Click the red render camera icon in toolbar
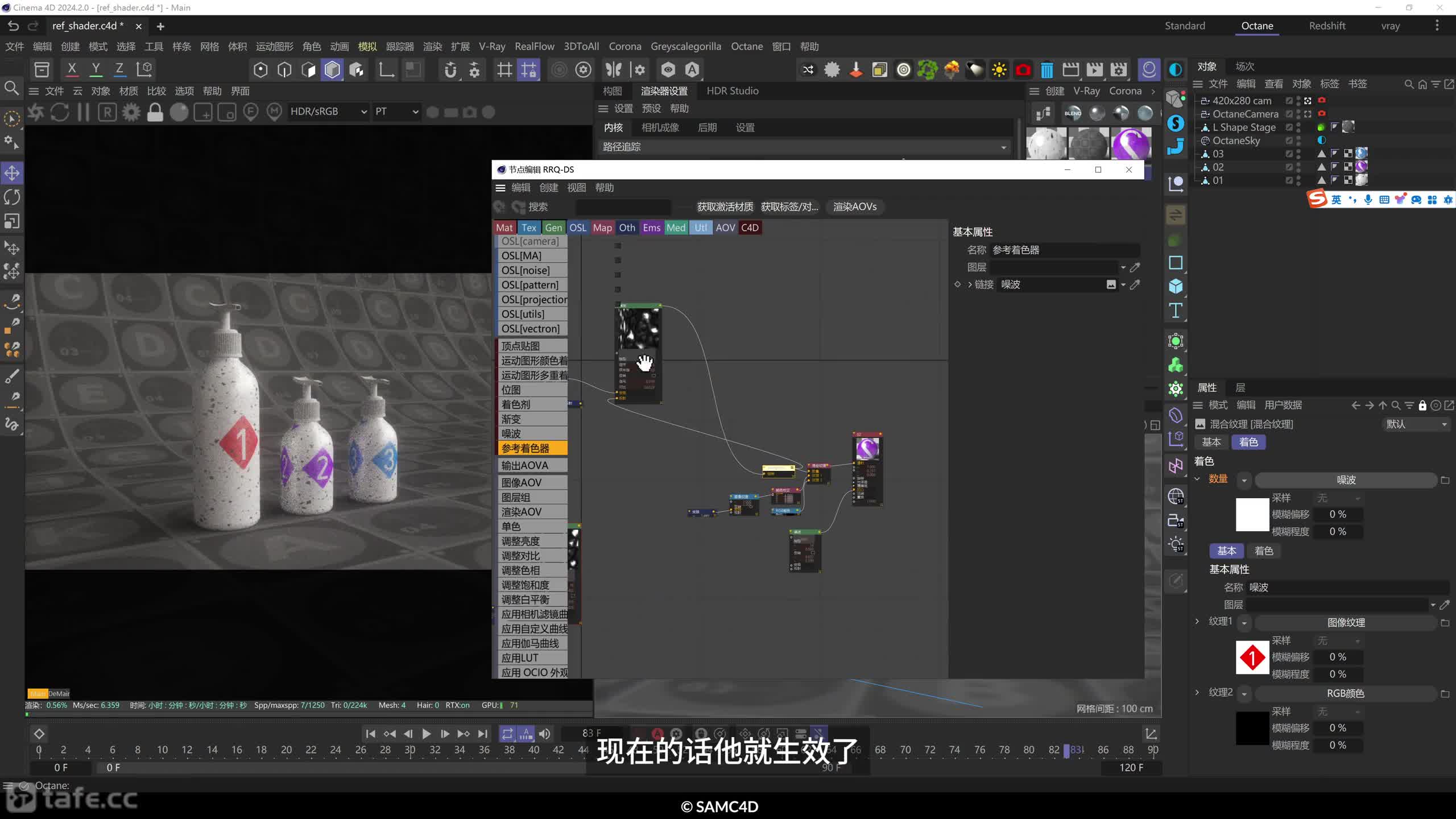The image size is (1456, 819). point(1023,69)
